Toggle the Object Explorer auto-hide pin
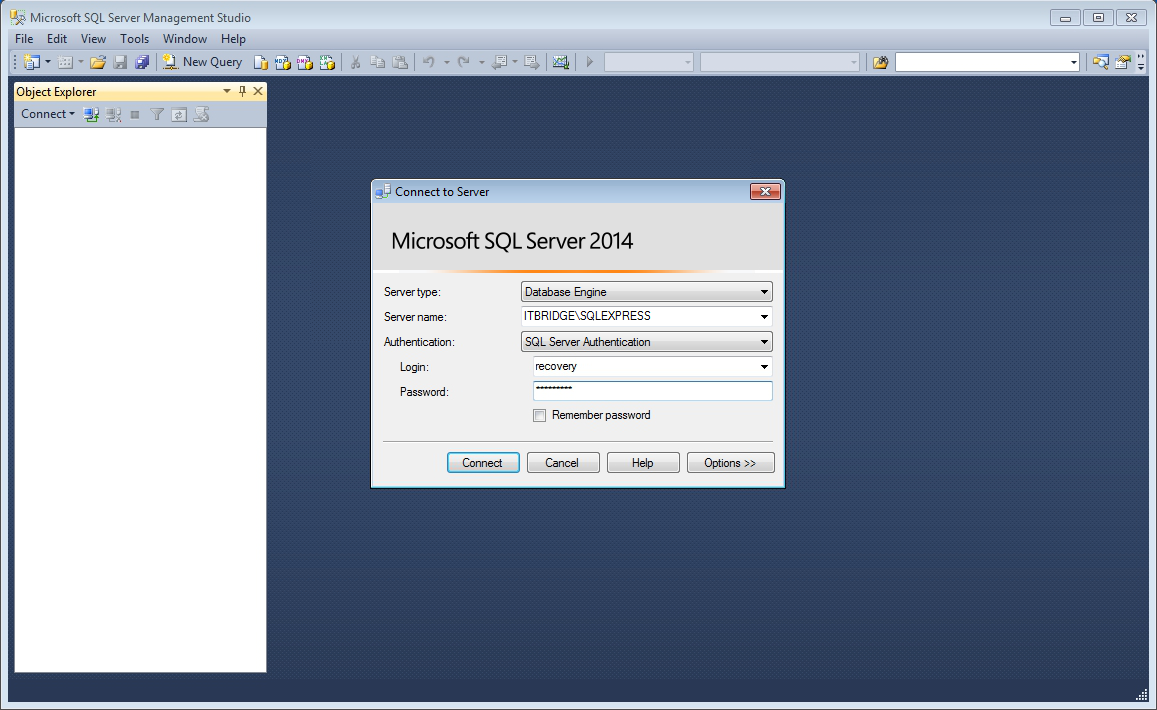 242,91
